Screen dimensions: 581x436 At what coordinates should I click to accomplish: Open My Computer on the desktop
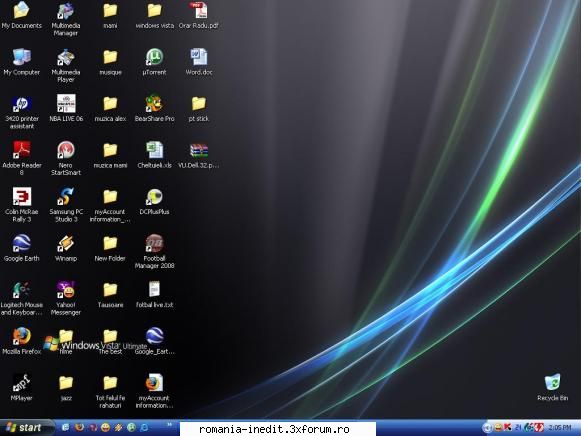[21, 62]
